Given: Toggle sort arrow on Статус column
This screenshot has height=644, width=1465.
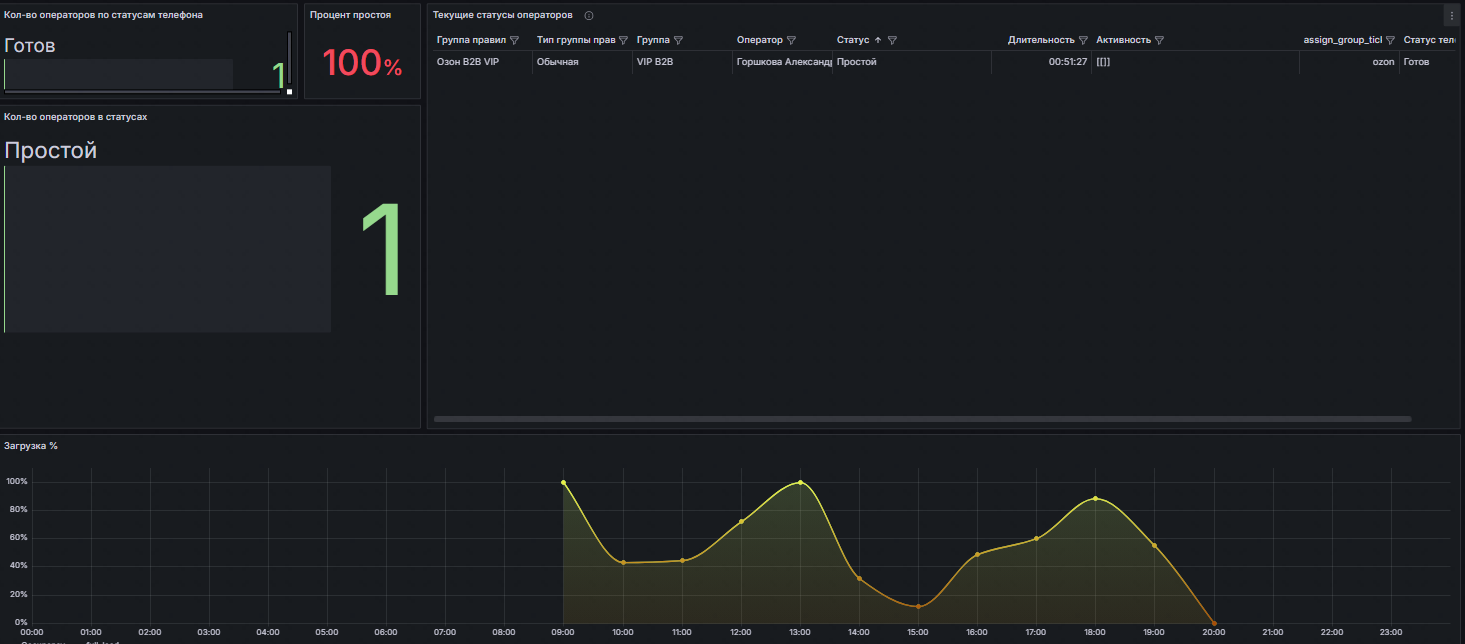Looking at the screenshot, I should tap(878, 40).
